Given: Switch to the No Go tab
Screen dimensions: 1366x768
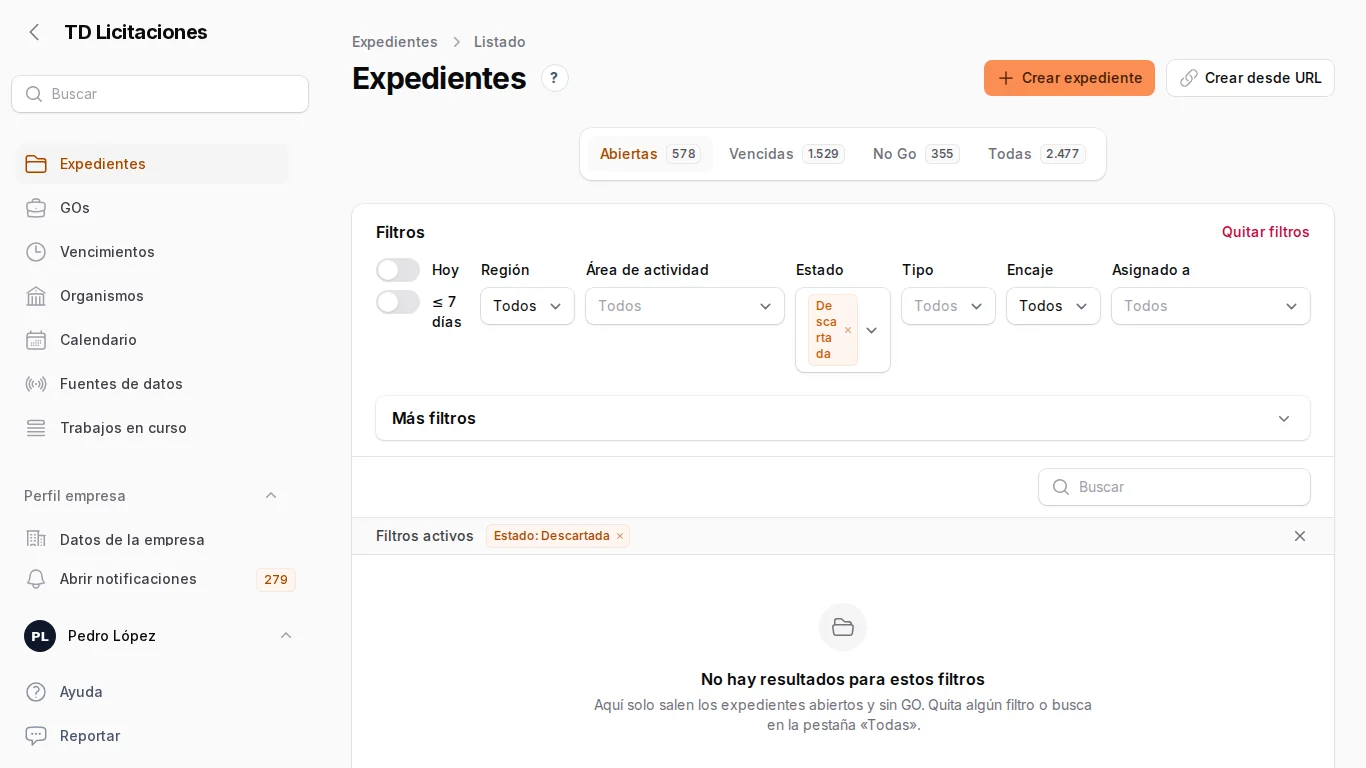Looking at the screenshot, I should 916,154.
